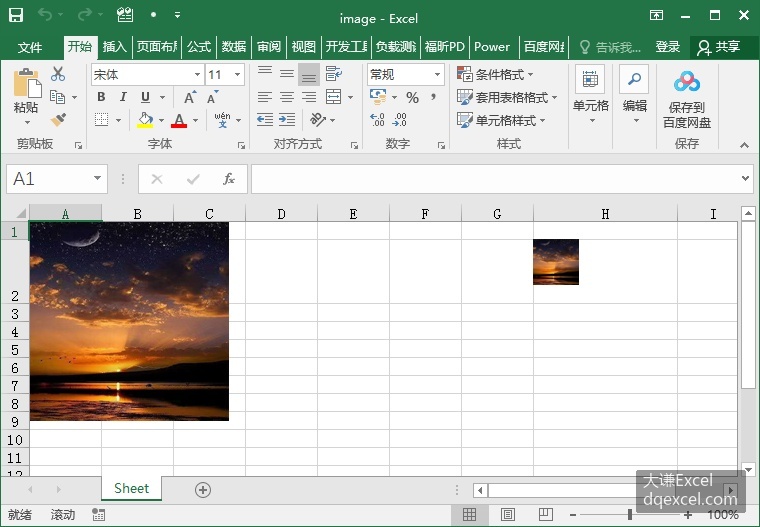Screen dimensions: 760x527
Task: Expand the 单元格样式 menu
Action: (501, 120)
